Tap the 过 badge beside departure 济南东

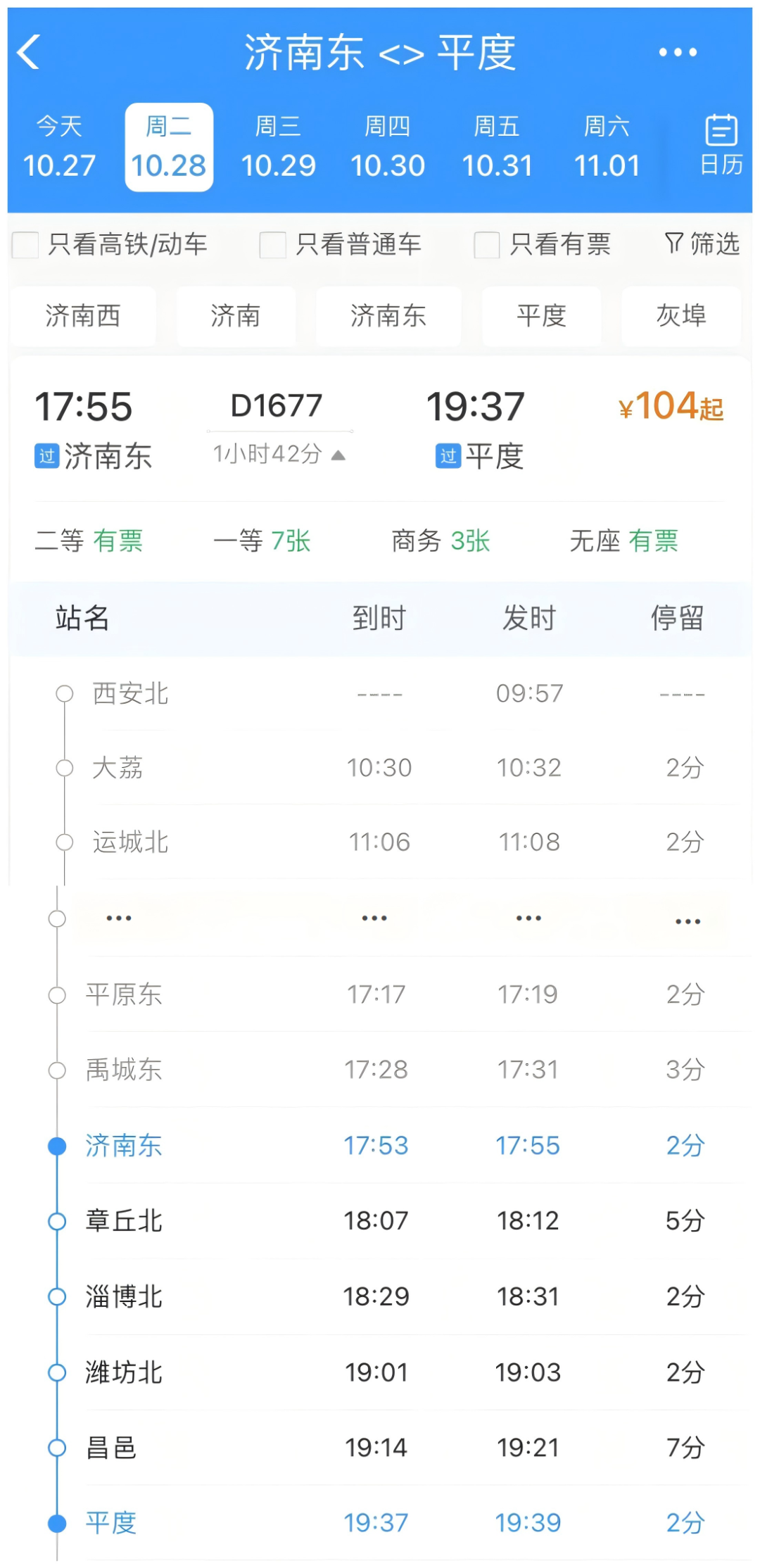[x=46, y=457]
